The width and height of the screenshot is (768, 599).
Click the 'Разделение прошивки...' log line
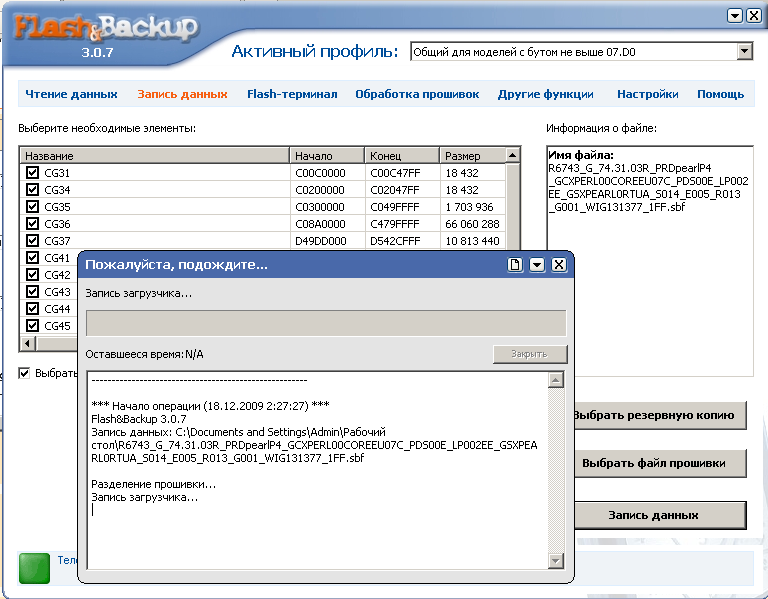point(153,484)
